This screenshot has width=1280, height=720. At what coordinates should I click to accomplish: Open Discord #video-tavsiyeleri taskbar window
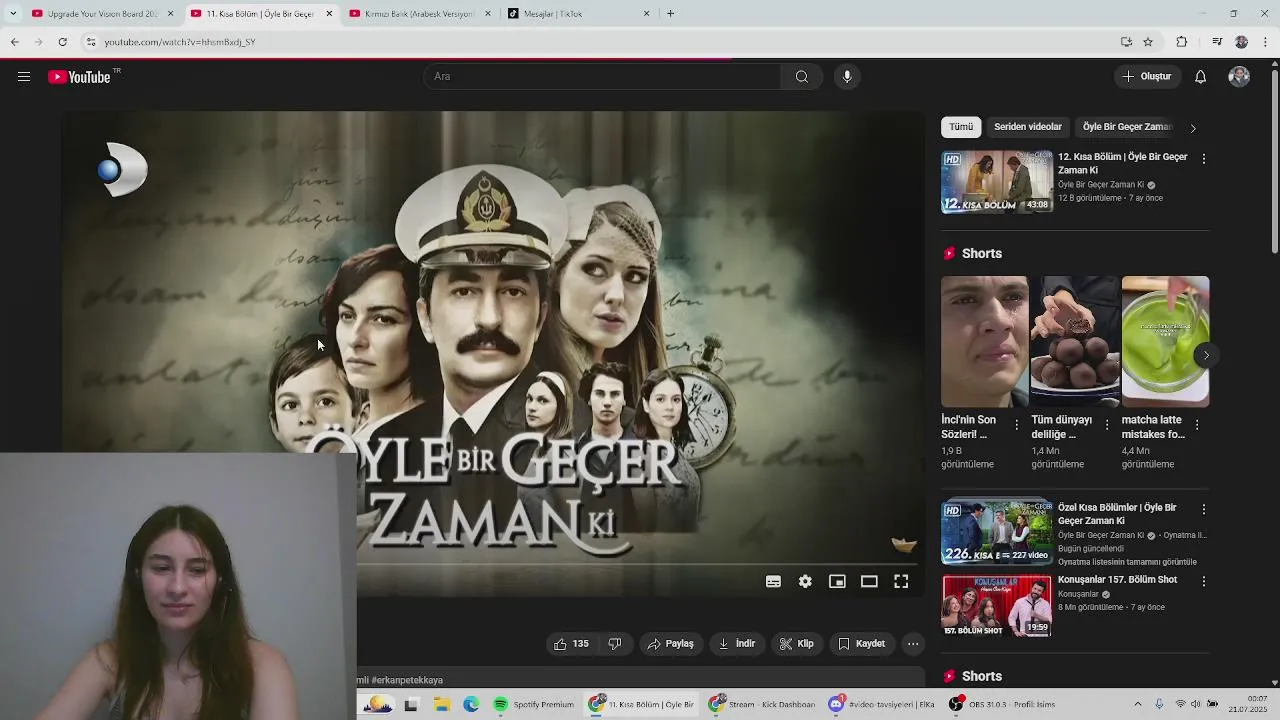tap(881, 705)
